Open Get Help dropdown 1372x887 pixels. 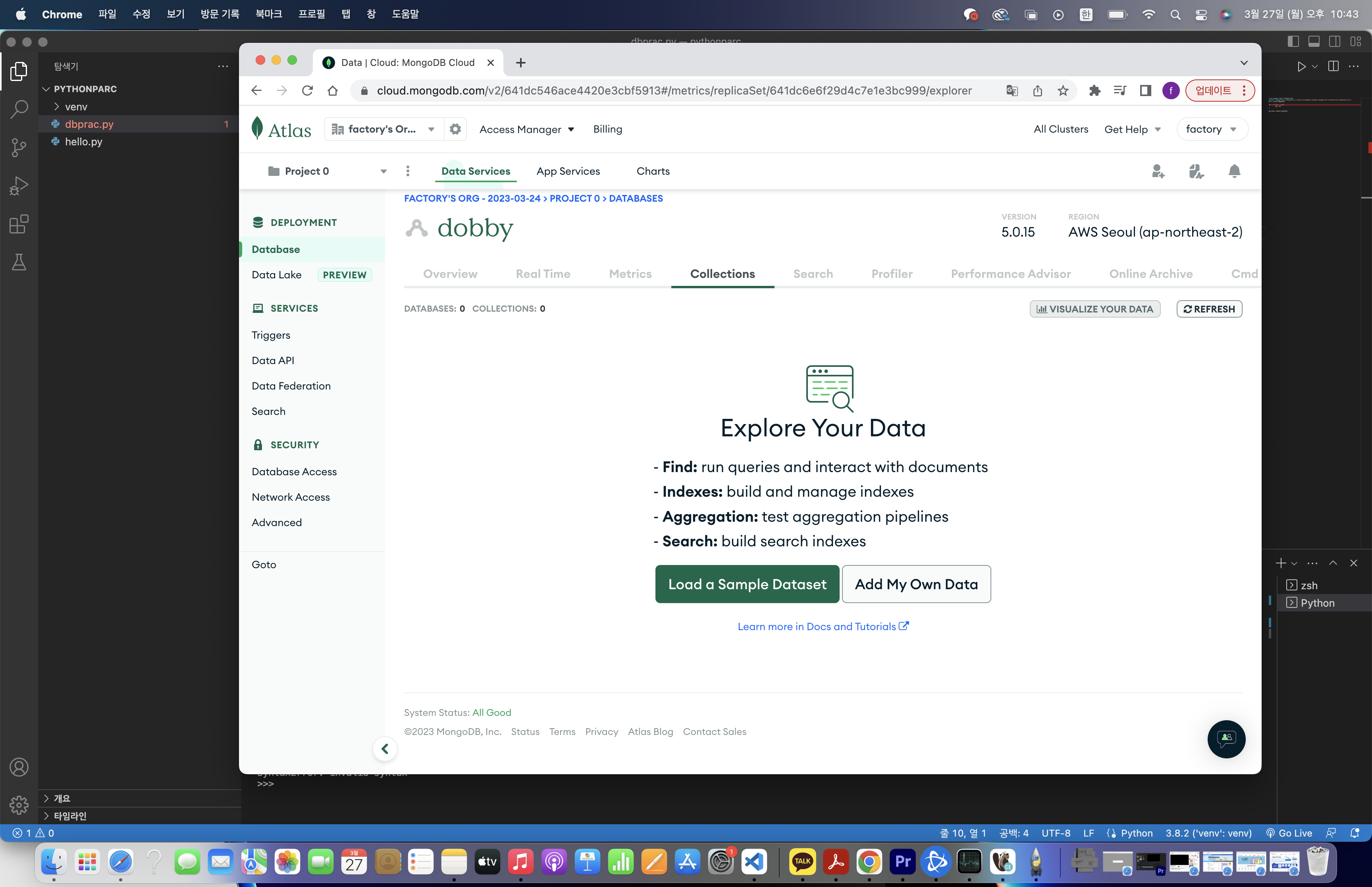(1132, 129)
